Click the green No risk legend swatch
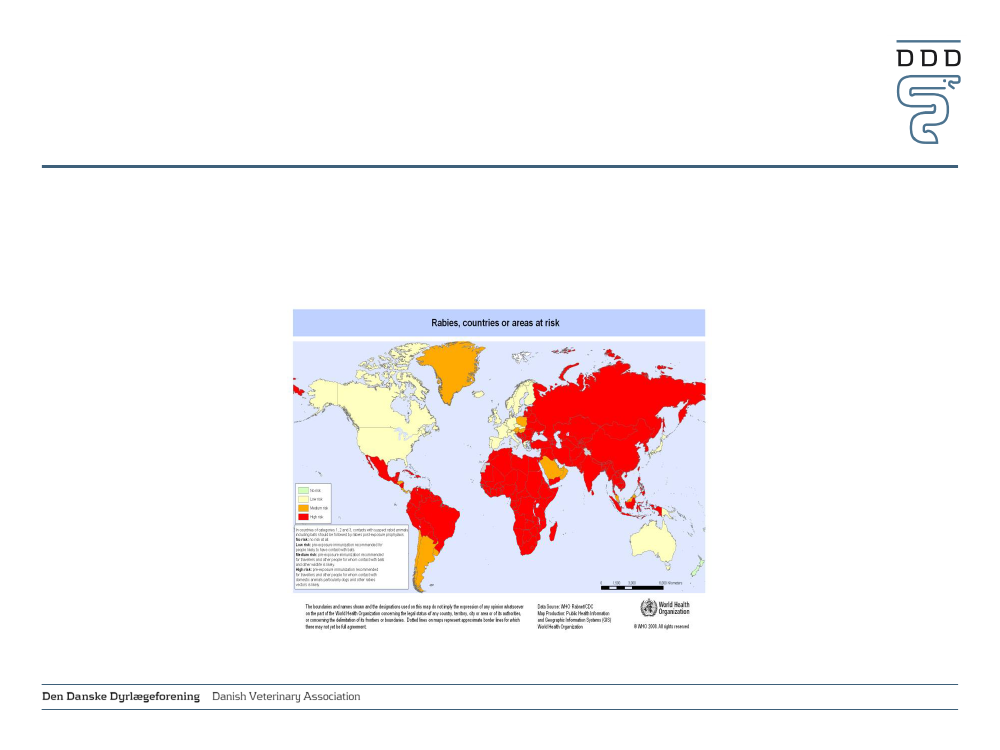This screenshot has width=1000, height=750. pyautogui.click(x=303, y=490)
